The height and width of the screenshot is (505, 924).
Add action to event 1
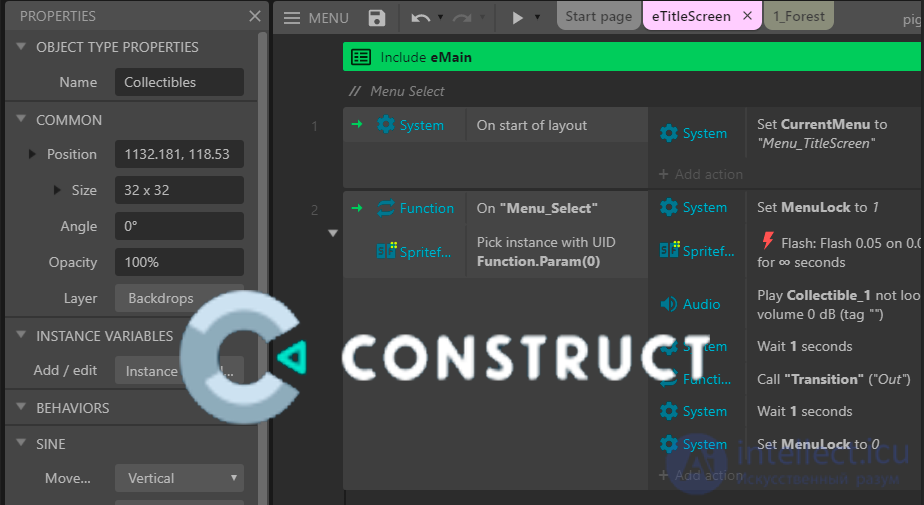click(701, 174)
